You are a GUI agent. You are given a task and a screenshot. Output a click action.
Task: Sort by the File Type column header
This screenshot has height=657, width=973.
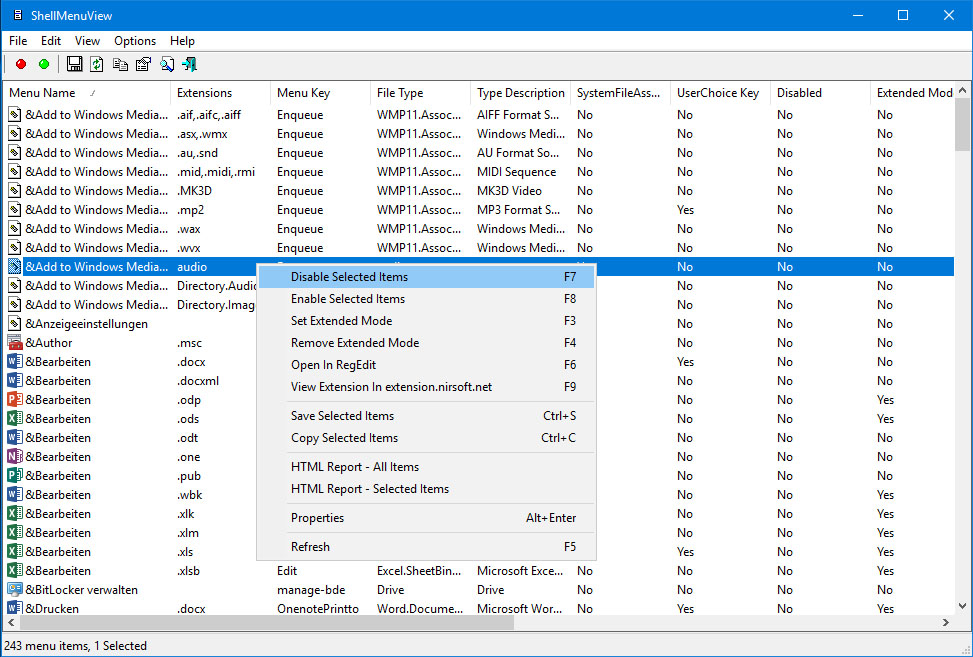[x=421, y=93]
